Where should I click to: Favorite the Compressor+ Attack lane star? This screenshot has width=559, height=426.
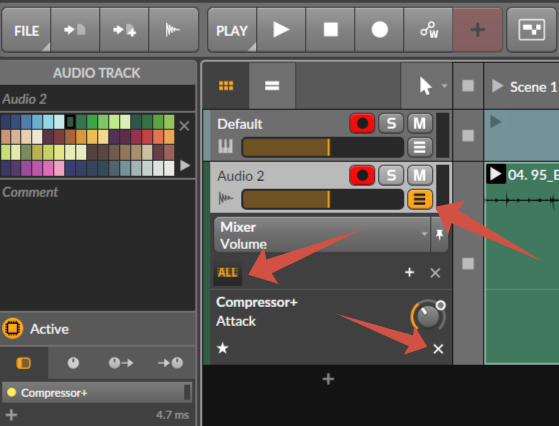(x=223, y=348)
